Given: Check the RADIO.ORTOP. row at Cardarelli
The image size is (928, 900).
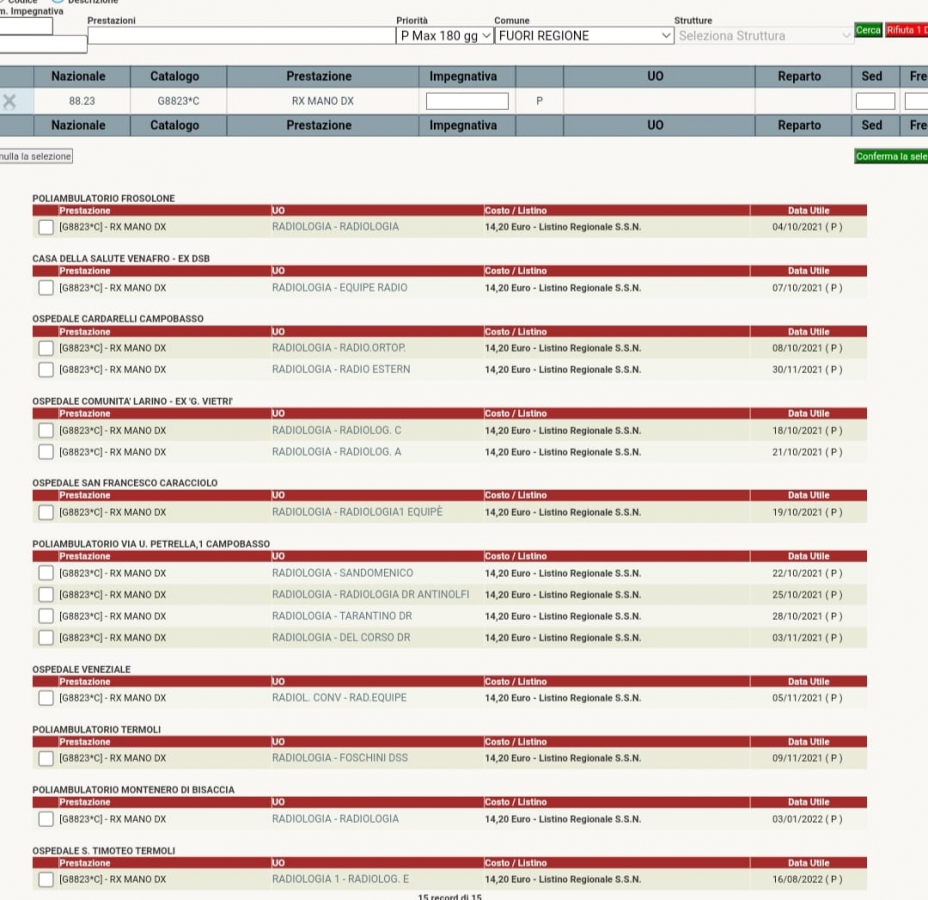Looking at the screenshot, I should click(x=46, y=348).
